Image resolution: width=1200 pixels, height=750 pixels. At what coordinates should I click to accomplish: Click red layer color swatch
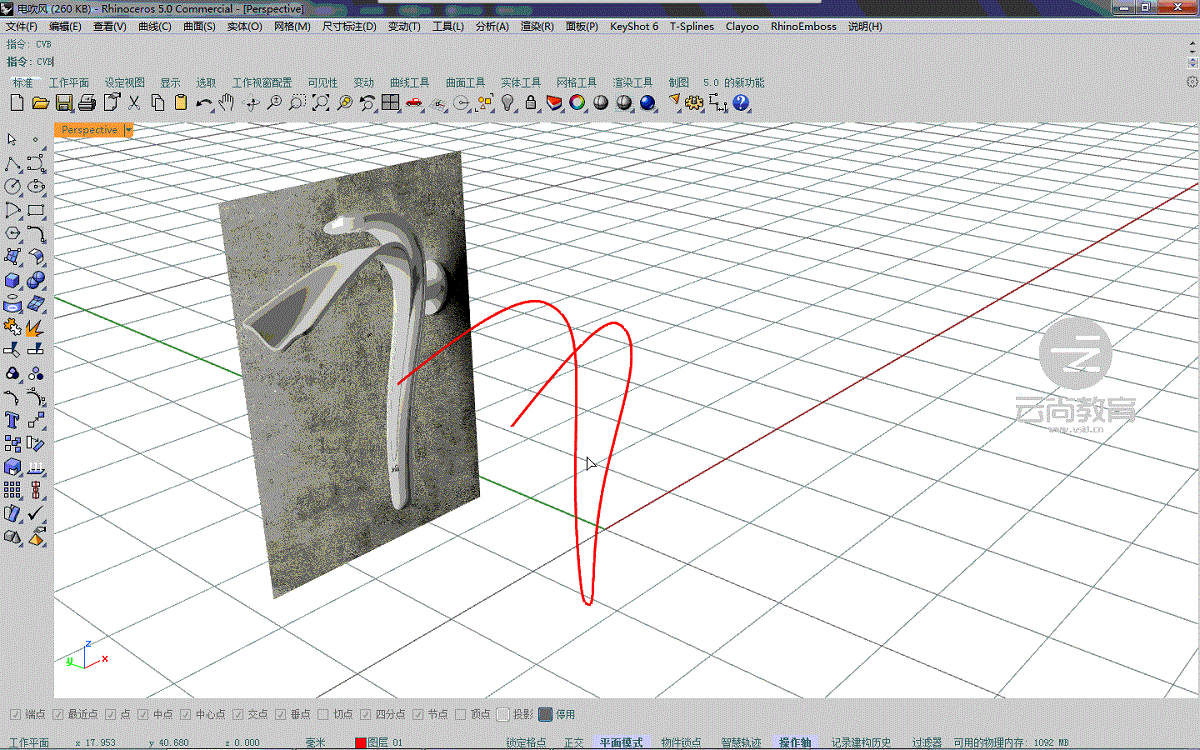(360, 743)
